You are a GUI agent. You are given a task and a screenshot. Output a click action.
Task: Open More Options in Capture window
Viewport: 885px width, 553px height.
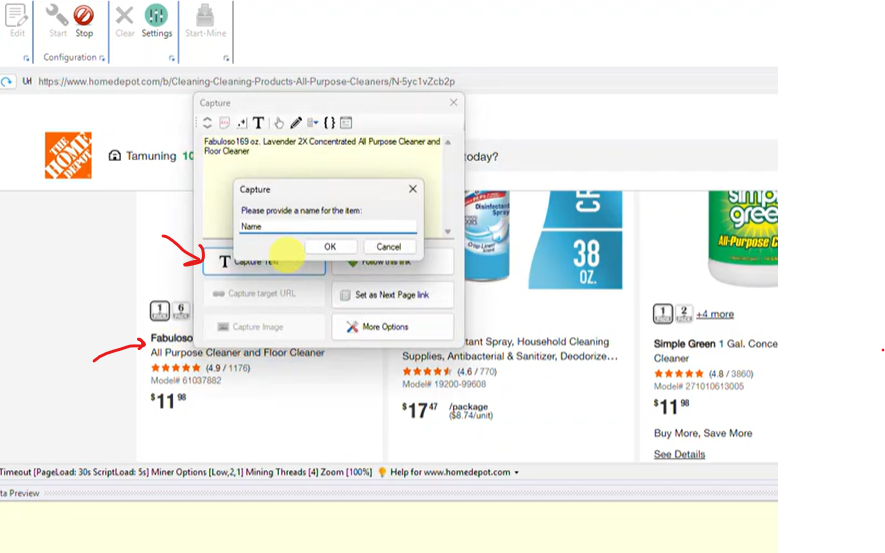[392, 327]
